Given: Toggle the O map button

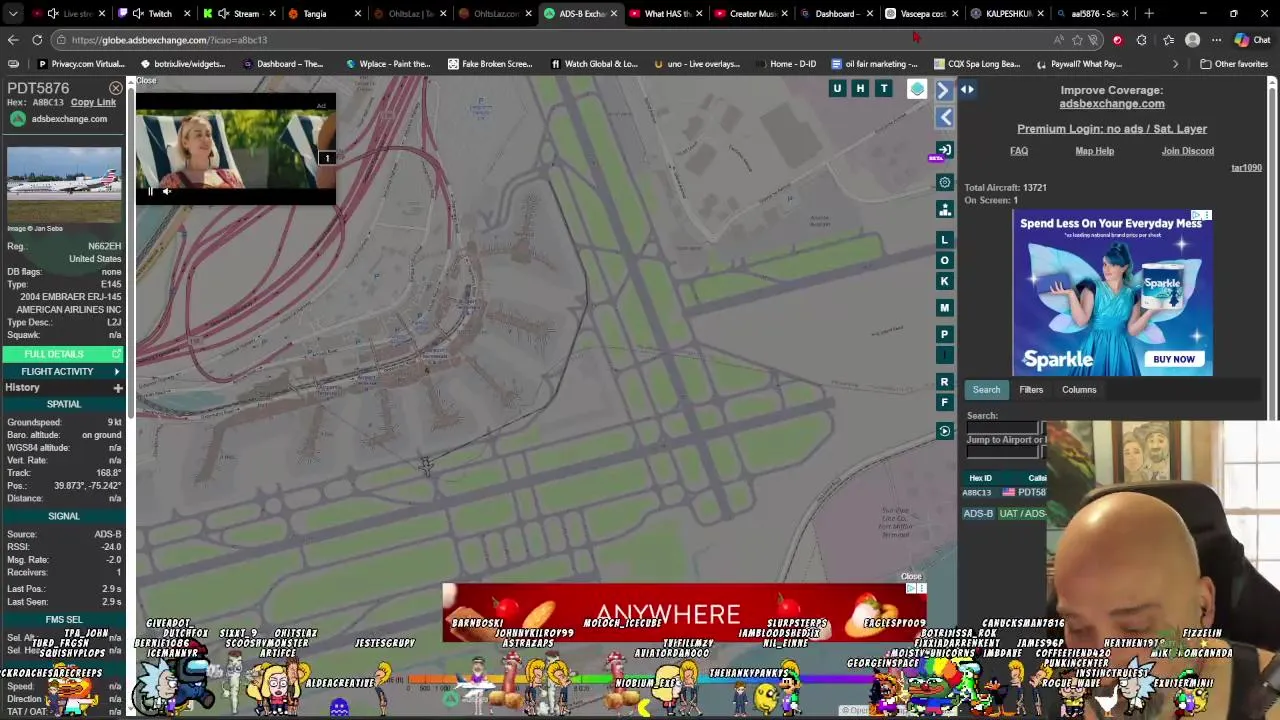Looking at the screenshot, I should pyautogui.click(x=944, y=261).
